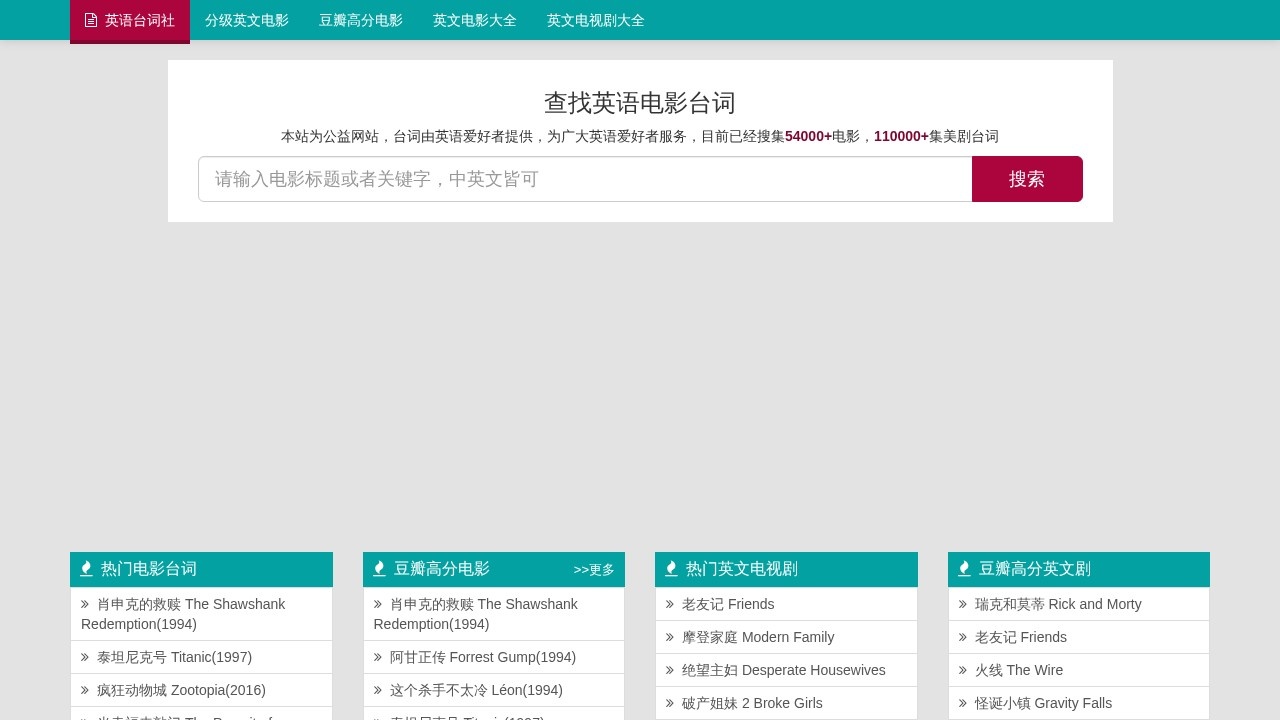Click the arrow icon beside 老友记 Friends
This screenshot has height=720, width=1280.
pos(669,604)
